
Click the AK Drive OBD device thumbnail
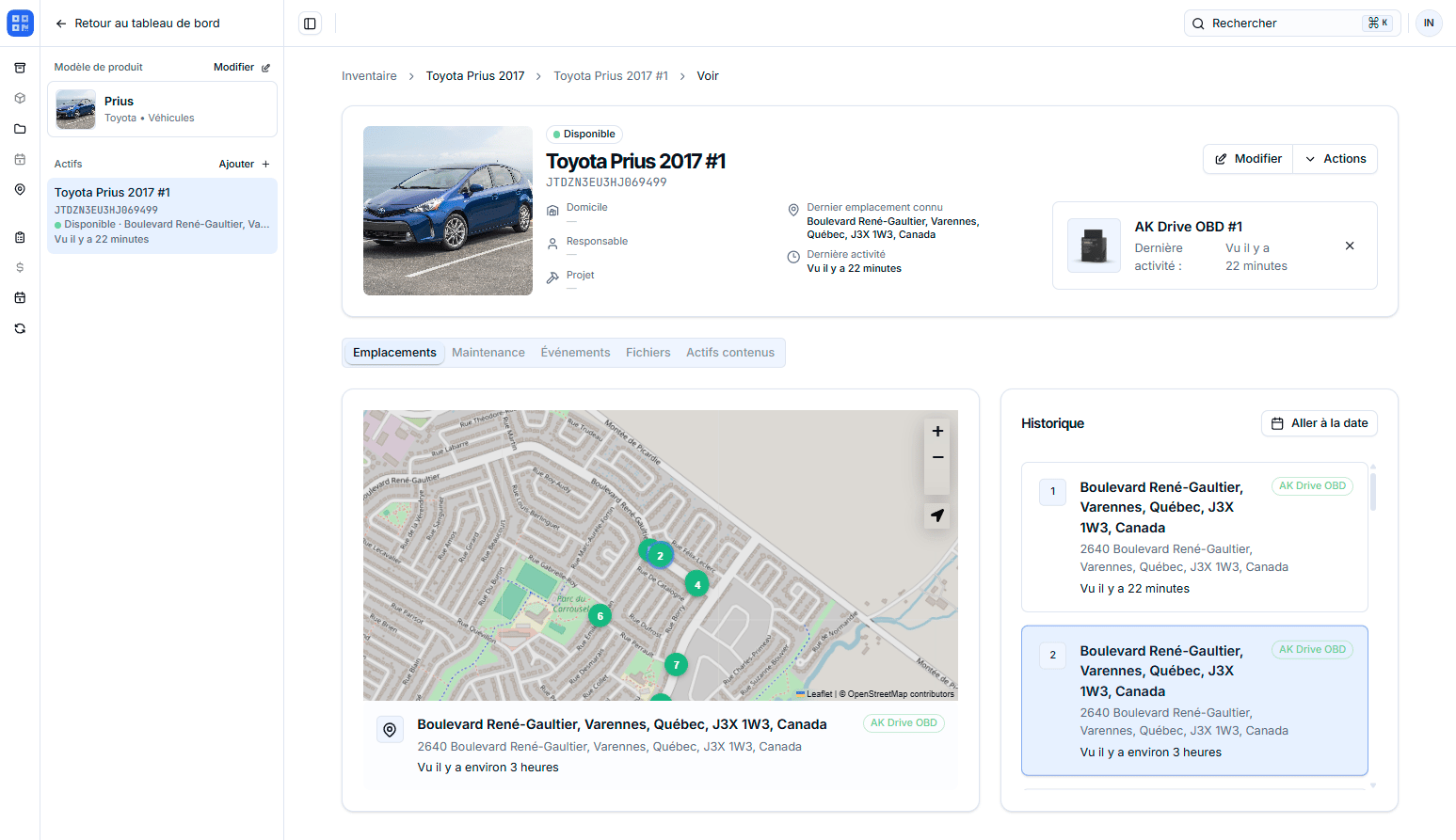pyautogui.click(x=1094, y=246)
